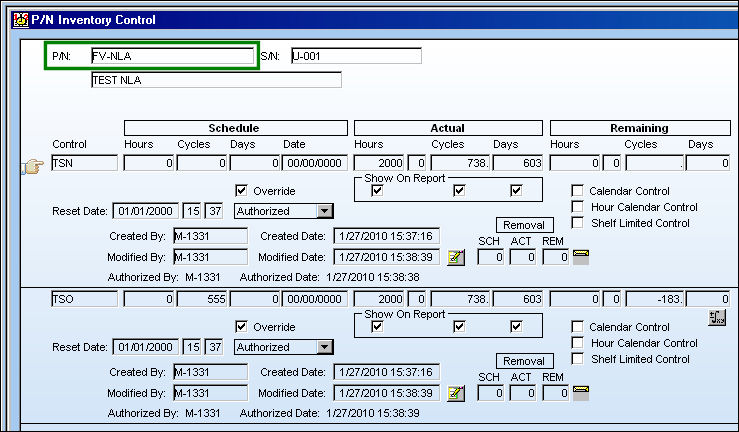Screen dimensions: 739x432
Task: Click the Removal button in TSO section
Action: (x=525, y=361)
